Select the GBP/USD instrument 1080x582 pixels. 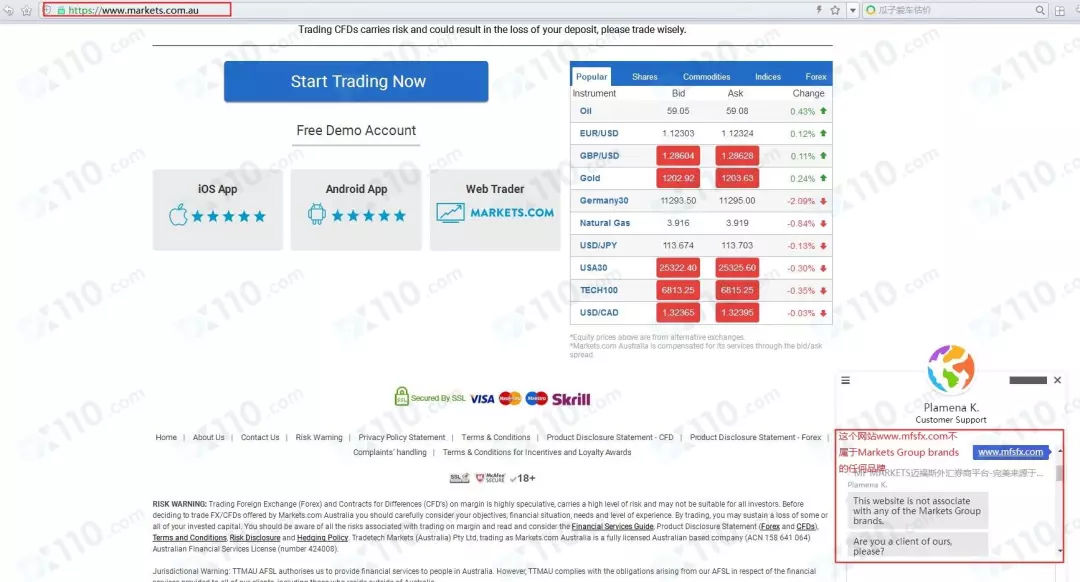(599, 156)
